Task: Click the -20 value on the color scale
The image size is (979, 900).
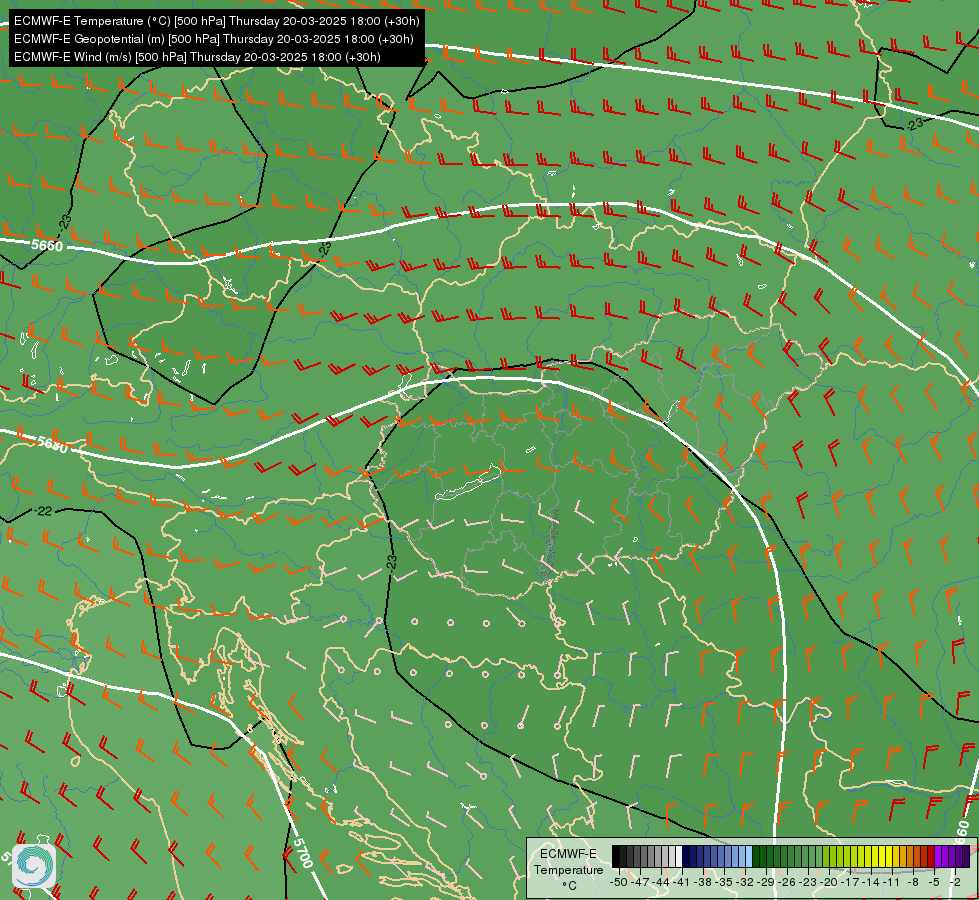Action: click(x=829, y=882)
